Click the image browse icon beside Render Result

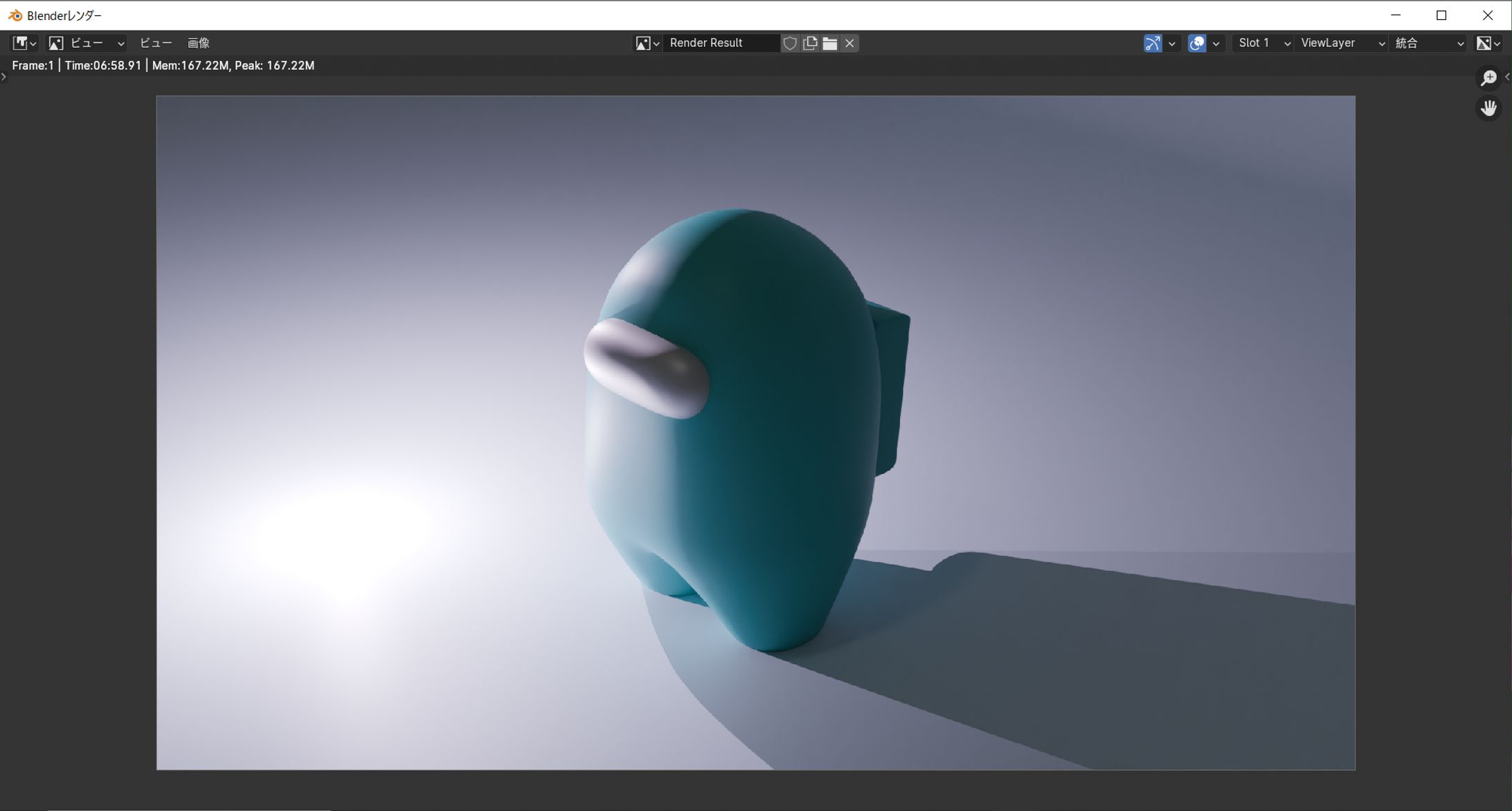[x=647, y=43]
